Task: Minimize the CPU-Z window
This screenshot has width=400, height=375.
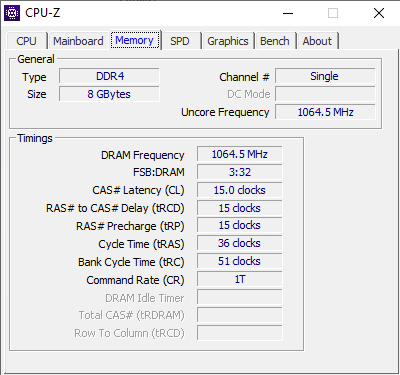Action: (288, 13)
